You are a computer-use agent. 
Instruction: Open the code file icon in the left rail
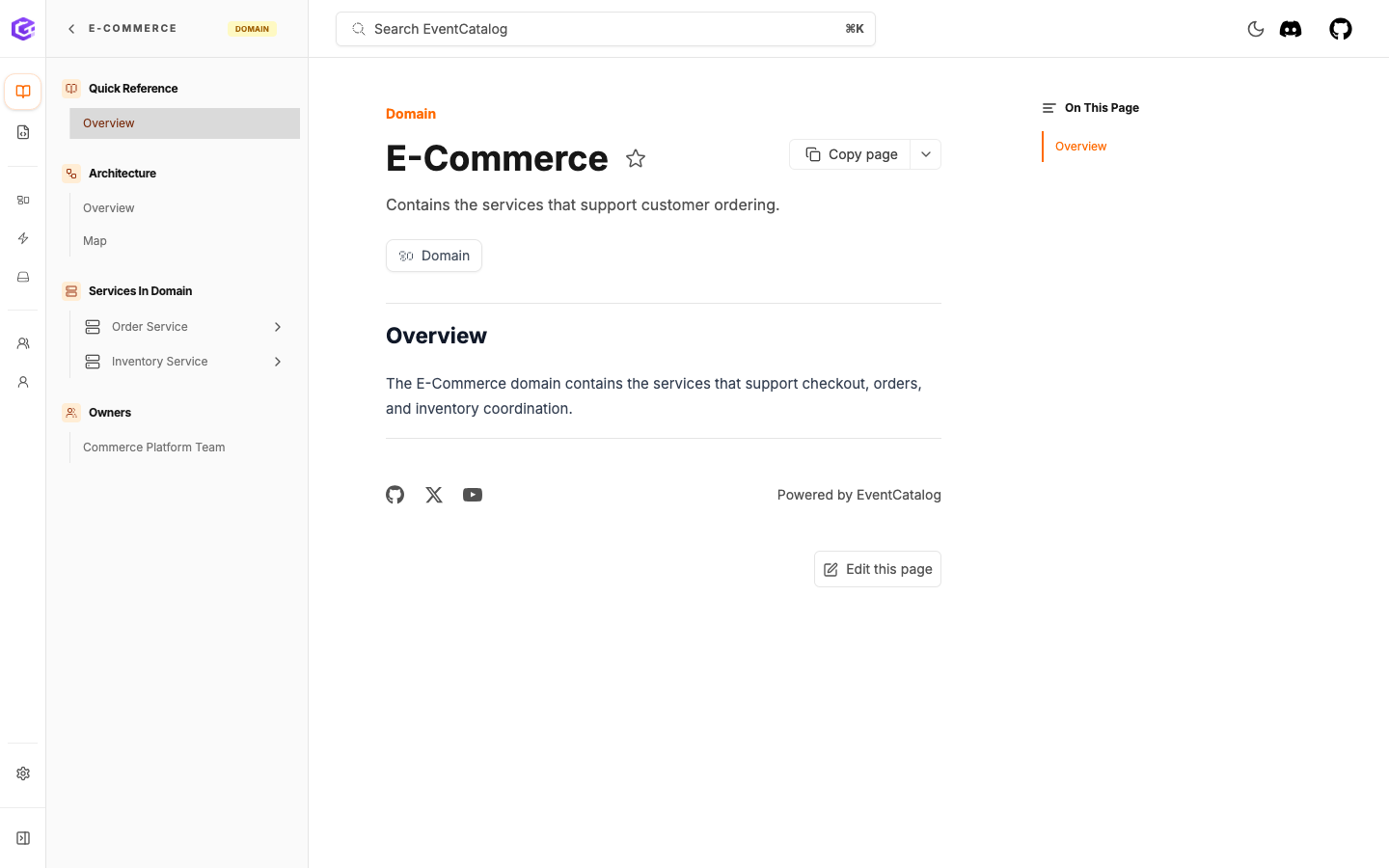click(23, 132)
